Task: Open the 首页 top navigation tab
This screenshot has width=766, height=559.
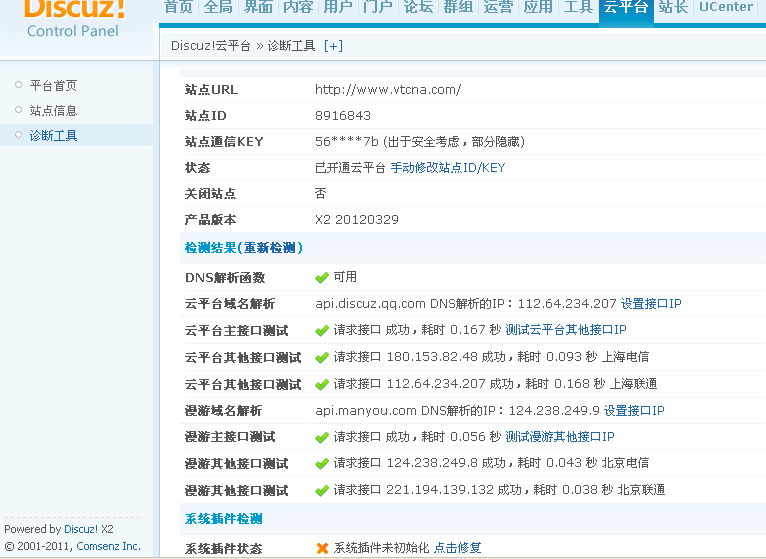Action: point(178,7)
